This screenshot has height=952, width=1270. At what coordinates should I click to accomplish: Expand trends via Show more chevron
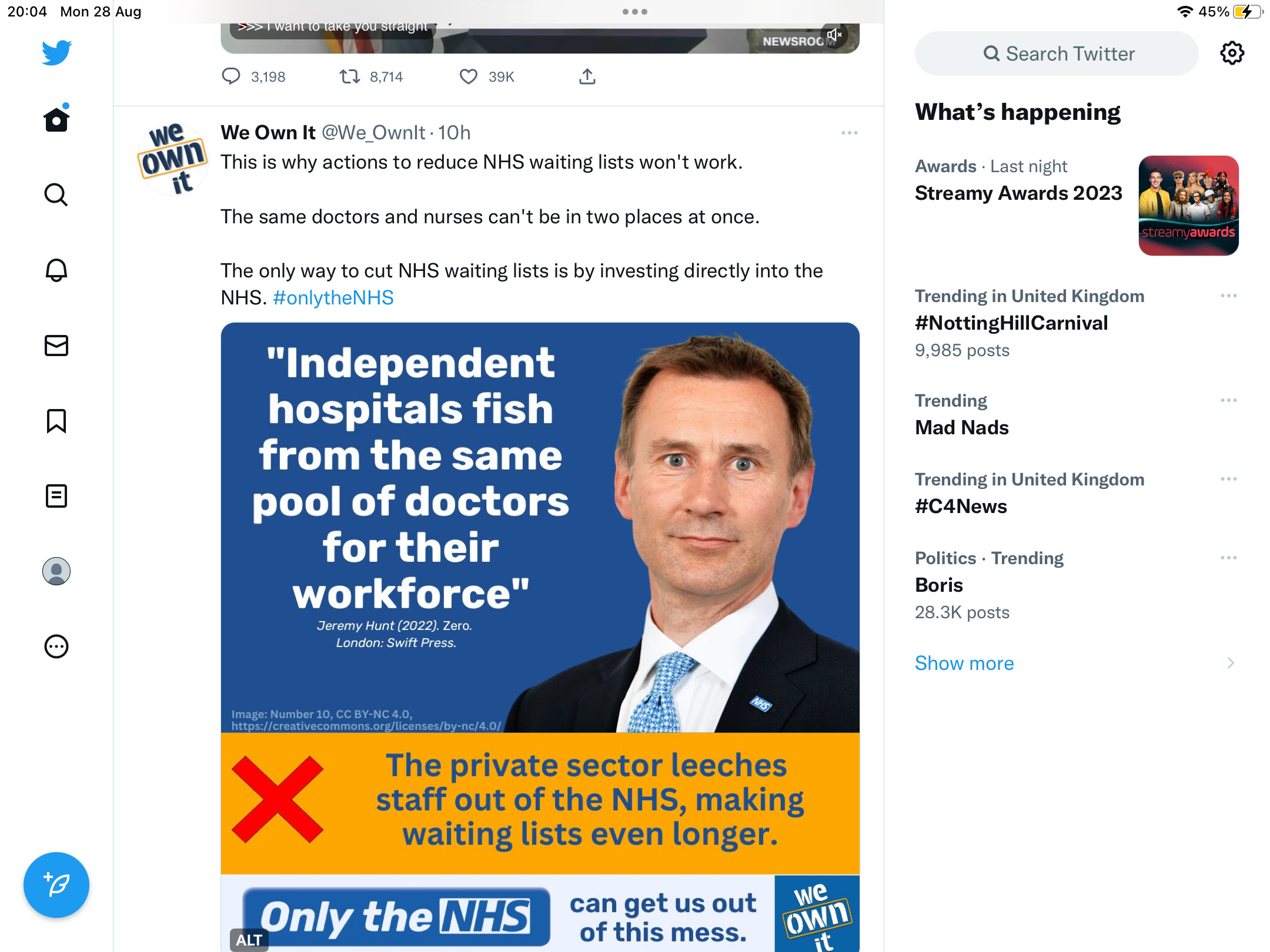[1231, 663]
